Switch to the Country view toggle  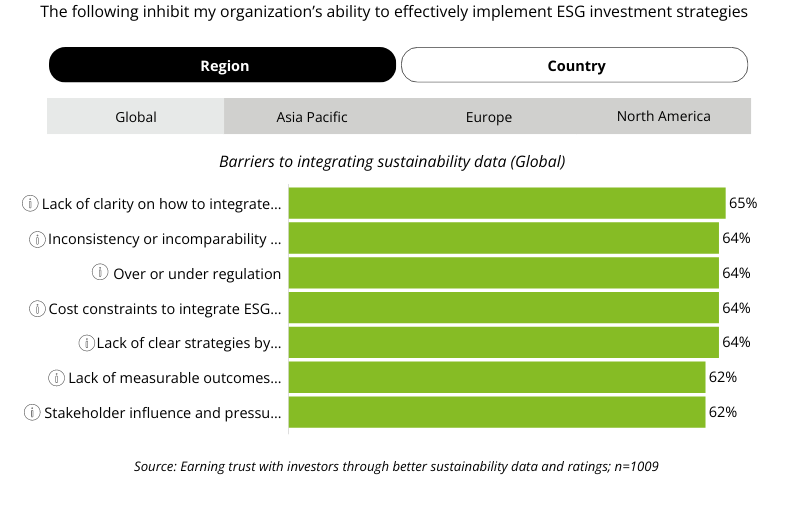[x=575, y=66]
